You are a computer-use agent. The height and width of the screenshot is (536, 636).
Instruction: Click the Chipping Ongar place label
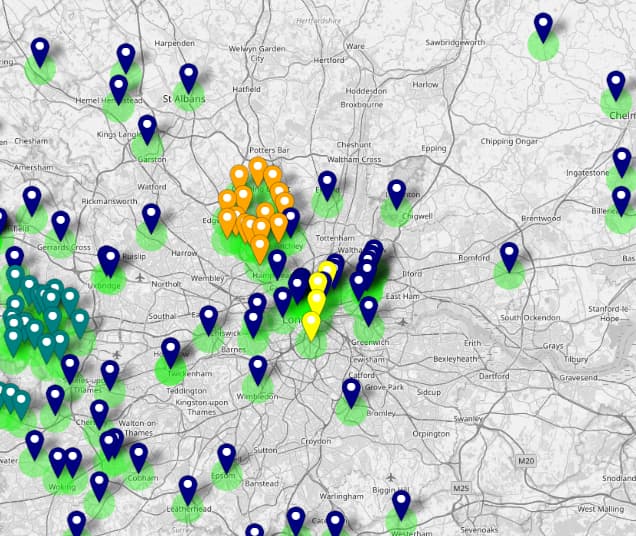click(x=509, y=141)
